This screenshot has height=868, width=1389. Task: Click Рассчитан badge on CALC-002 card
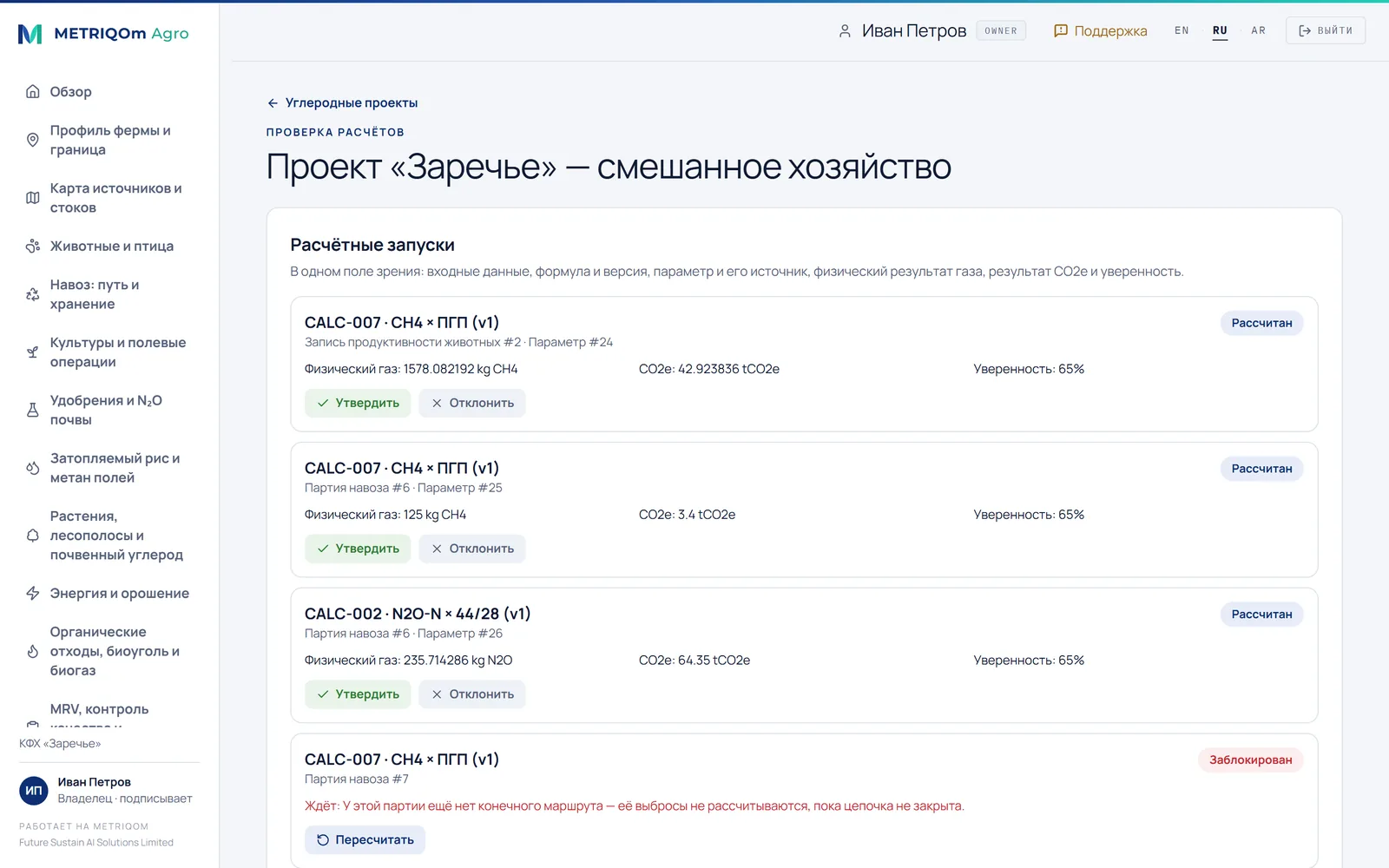pos(1261,615)
